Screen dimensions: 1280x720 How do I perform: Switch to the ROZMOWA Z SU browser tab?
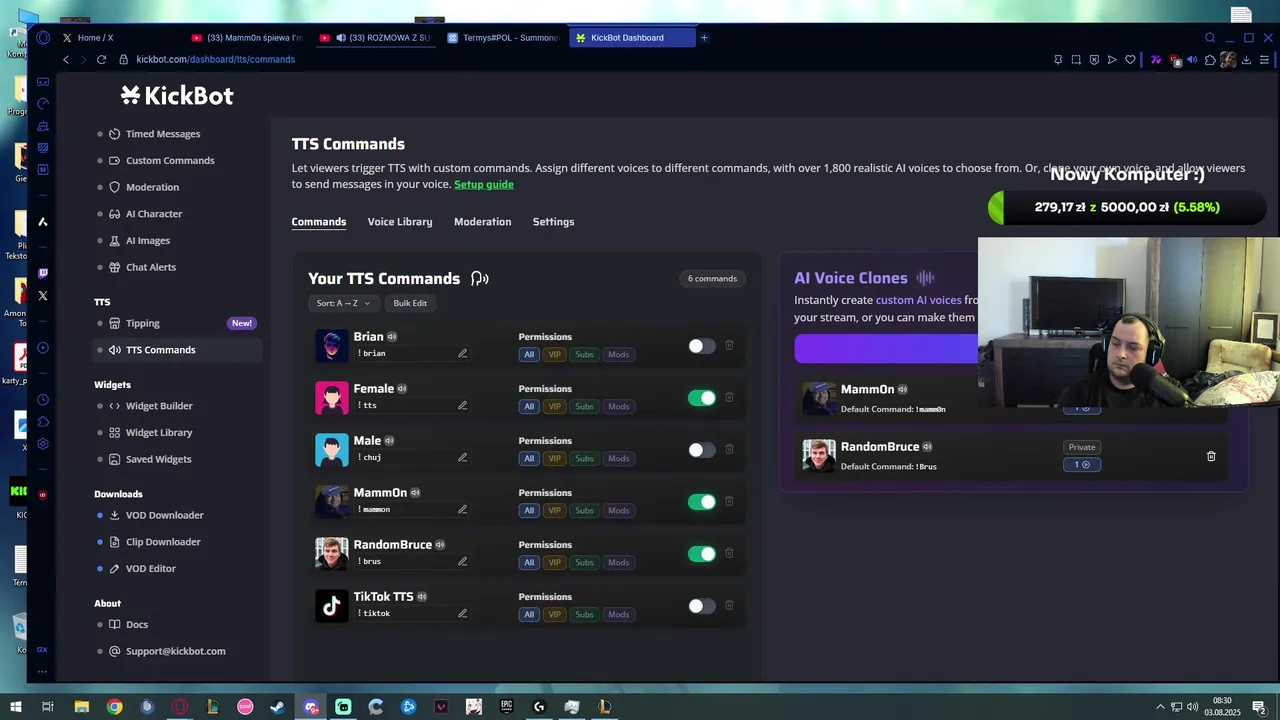pyautogui.click(x=375, y=38)
